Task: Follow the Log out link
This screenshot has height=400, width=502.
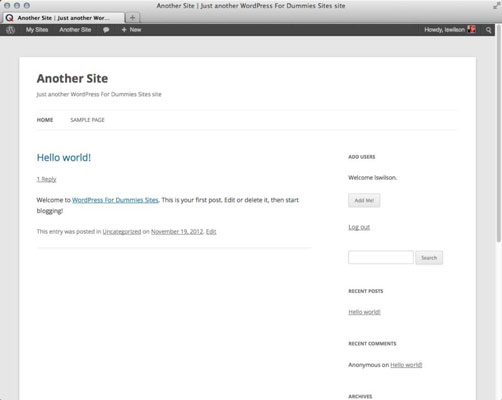Action: (359, 227)
